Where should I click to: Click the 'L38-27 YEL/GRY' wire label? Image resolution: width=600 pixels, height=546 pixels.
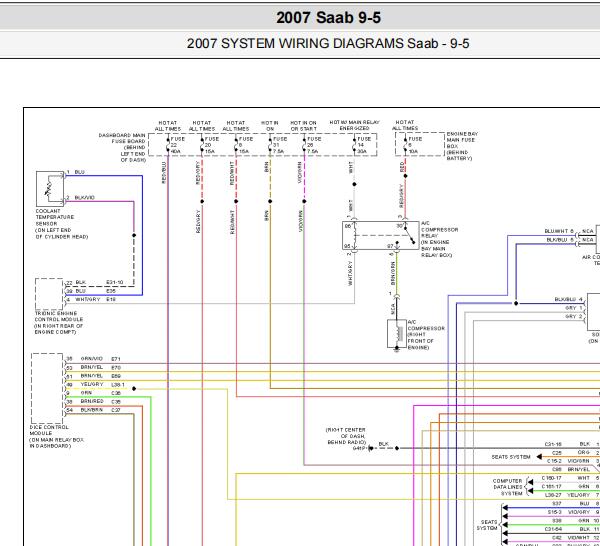[567, 495]
